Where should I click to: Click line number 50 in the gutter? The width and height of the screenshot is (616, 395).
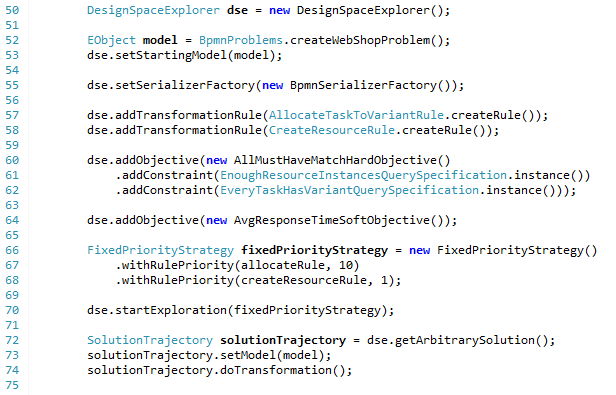[x=12, y=10]
